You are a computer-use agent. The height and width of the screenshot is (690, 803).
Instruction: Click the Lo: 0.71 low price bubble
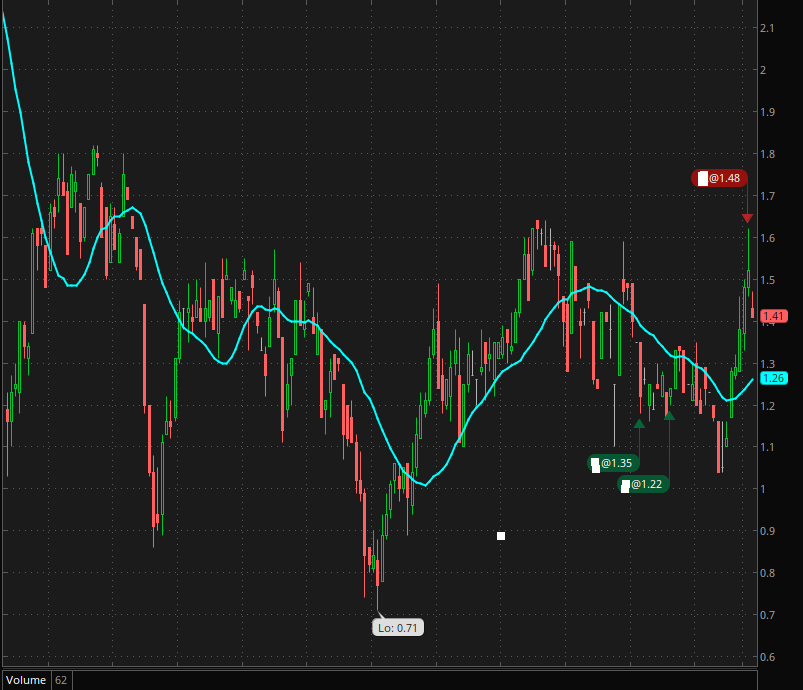(x=398, y=628)
